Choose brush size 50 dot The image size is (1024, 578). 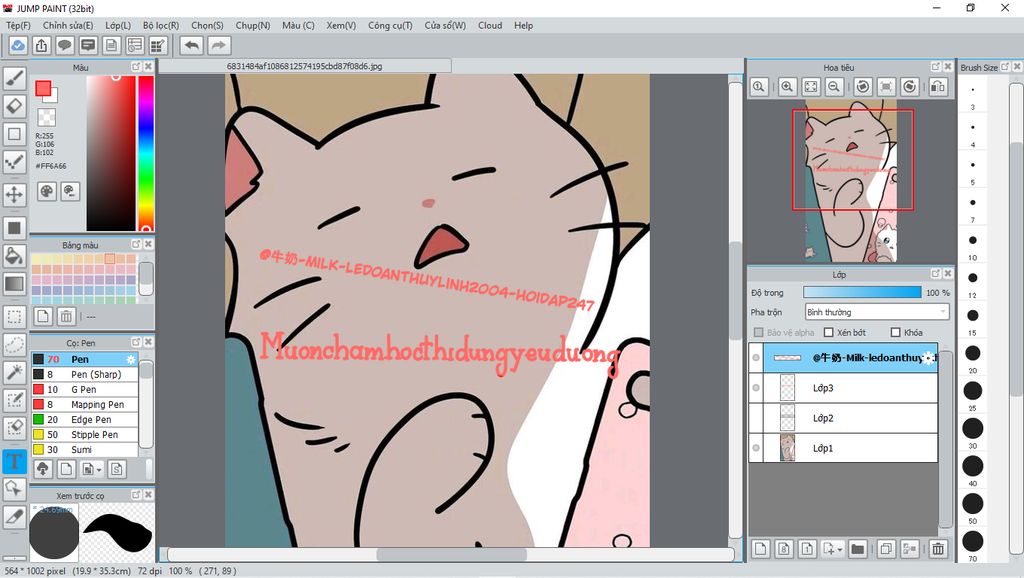tap(972, 504)
